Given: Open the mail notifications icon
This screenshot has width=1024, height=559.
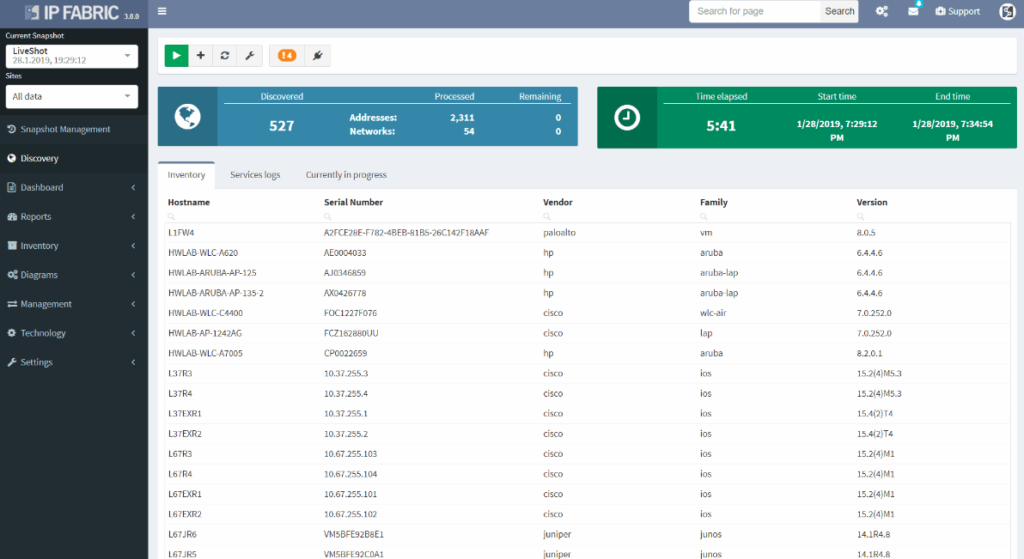Looking at the screenshot, I should pos(913,11).
